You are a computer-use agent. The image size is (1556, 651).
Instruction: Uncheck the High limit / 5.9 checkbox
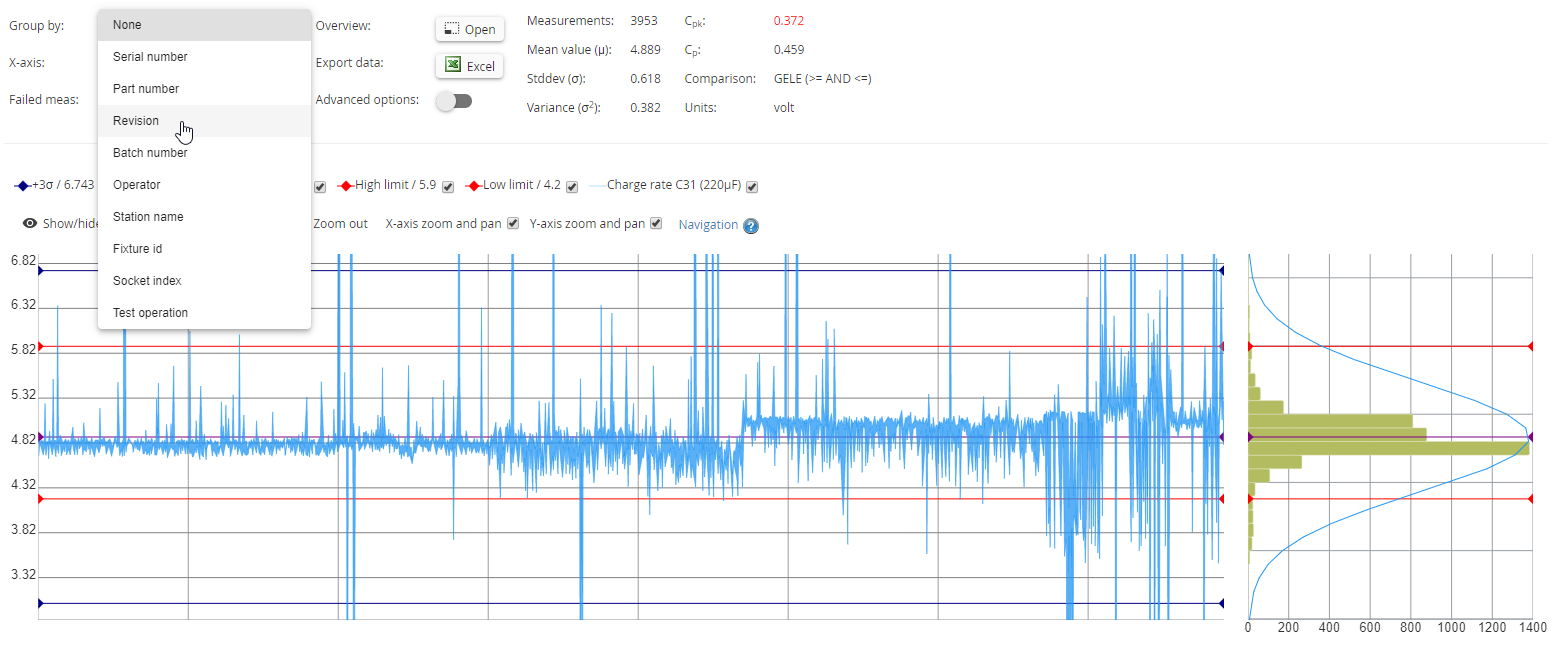[448, 187]
